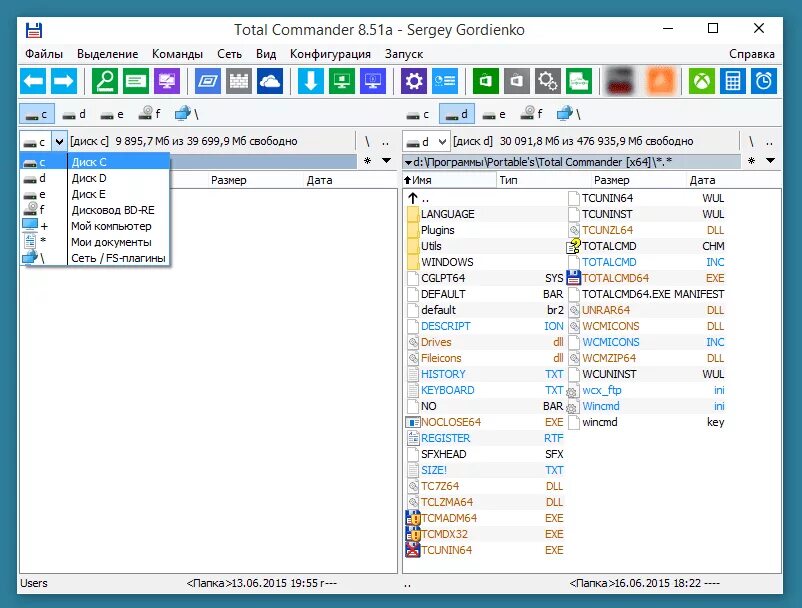Click the alarm clock toolbar icon
The image size is (802, 608).
pos(764,80)
